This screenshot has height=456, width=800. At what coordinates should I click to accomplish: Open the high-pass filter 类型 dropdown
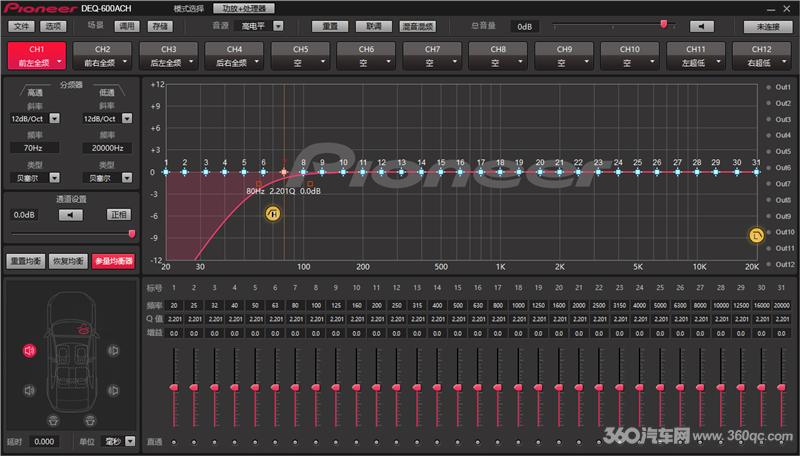click(55, 178)
